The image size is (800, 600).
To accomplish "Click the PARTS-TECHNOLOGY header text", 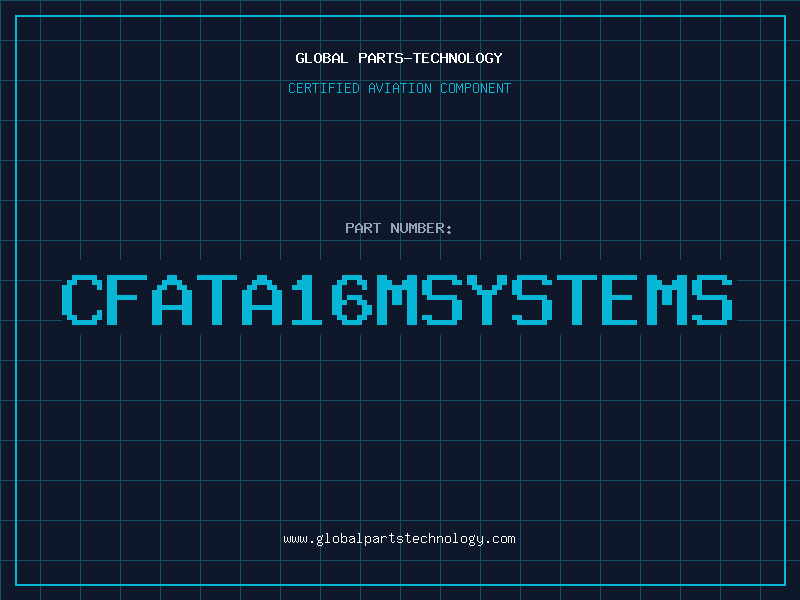I will coord(430,58).
